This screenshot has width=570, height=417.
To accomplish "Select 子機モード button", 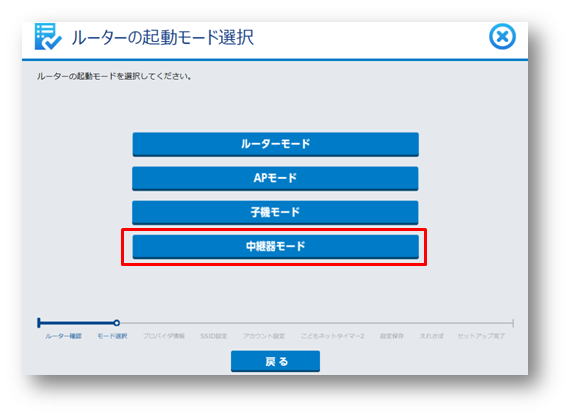I will tap(275, 212).
